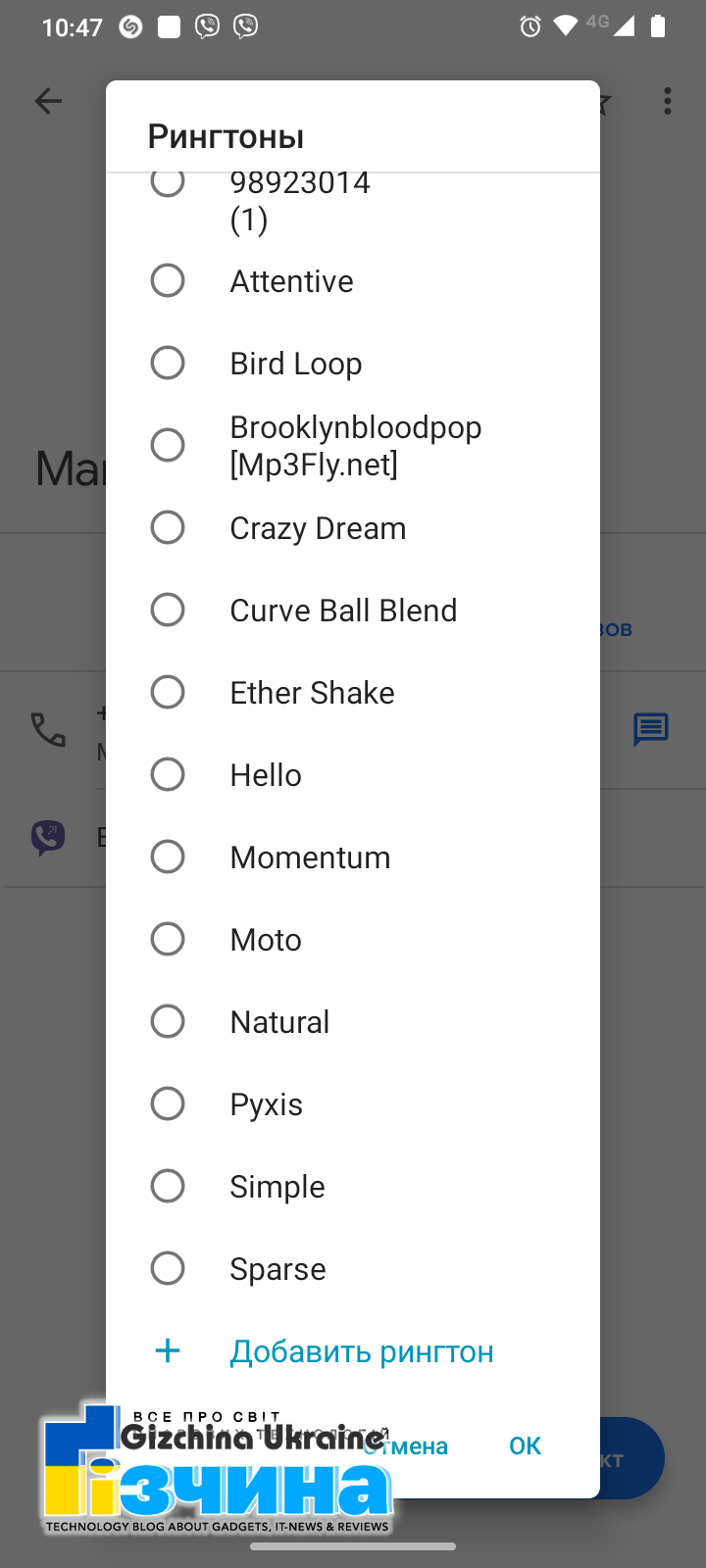706x1568 pixels.
Task: Tap the phone call icon
Action: tap(48, 730)
